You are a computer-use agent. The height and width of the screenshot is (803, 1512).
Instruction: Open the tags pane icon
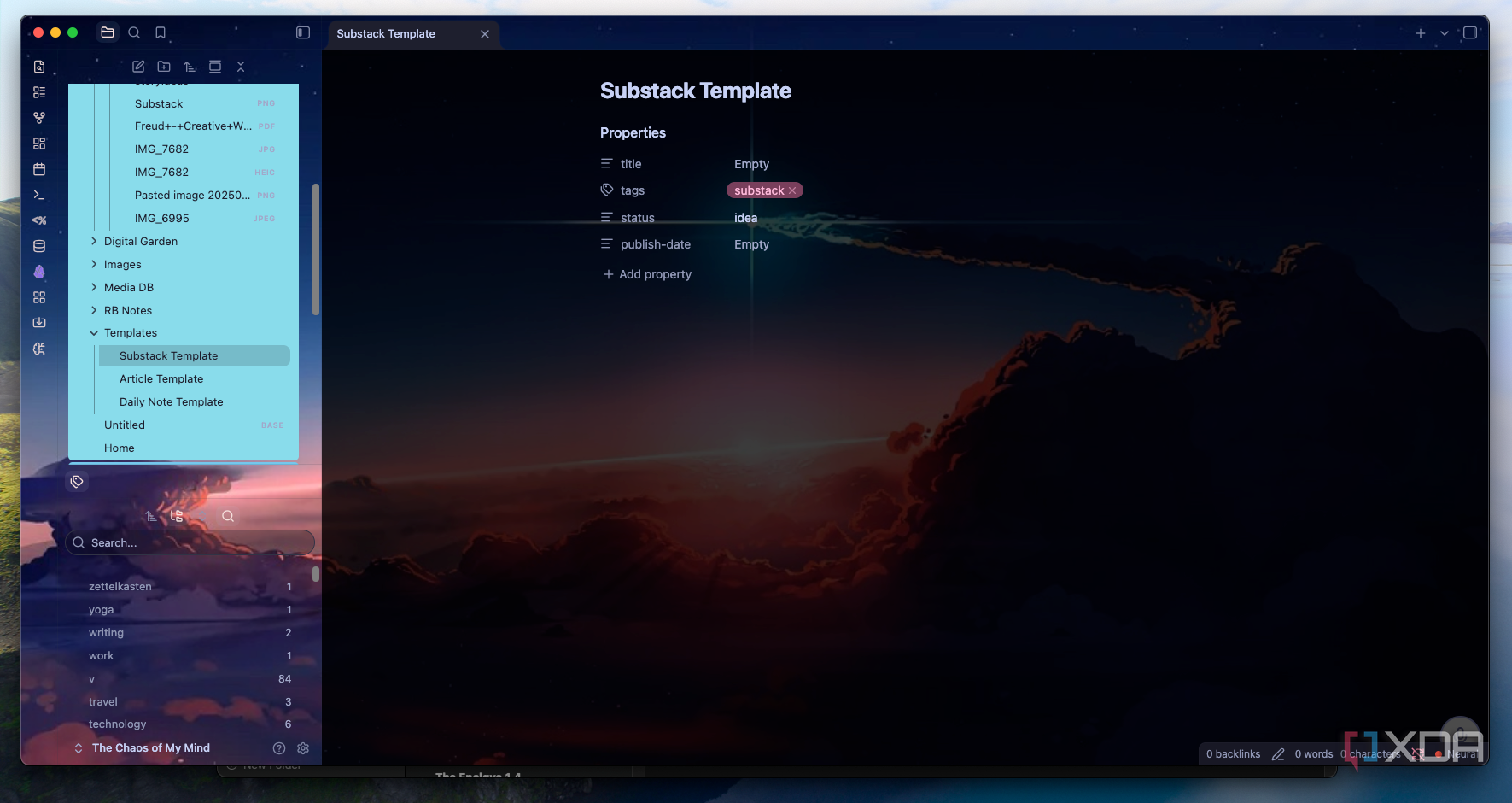click(x=77, y=482)
